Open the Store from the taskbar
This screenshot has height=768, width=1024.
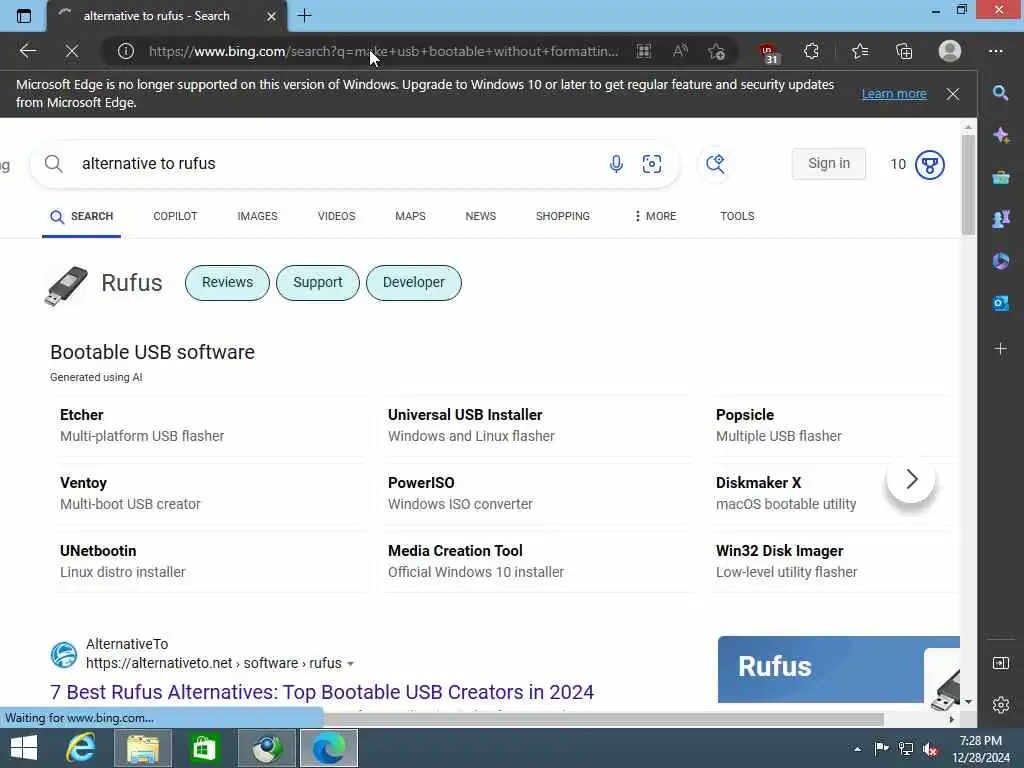204,748
